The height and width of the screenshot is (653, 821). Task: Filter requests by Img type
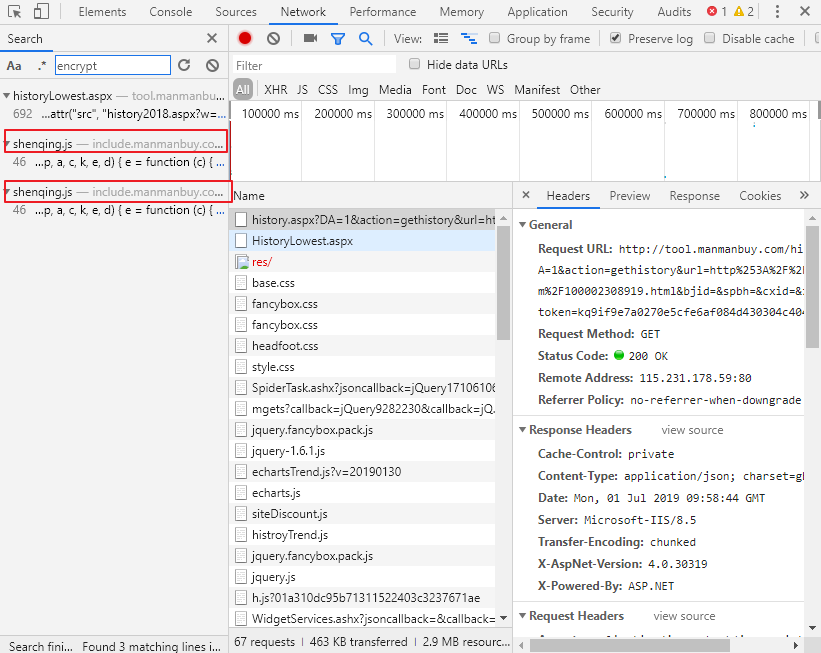(358, 90)
